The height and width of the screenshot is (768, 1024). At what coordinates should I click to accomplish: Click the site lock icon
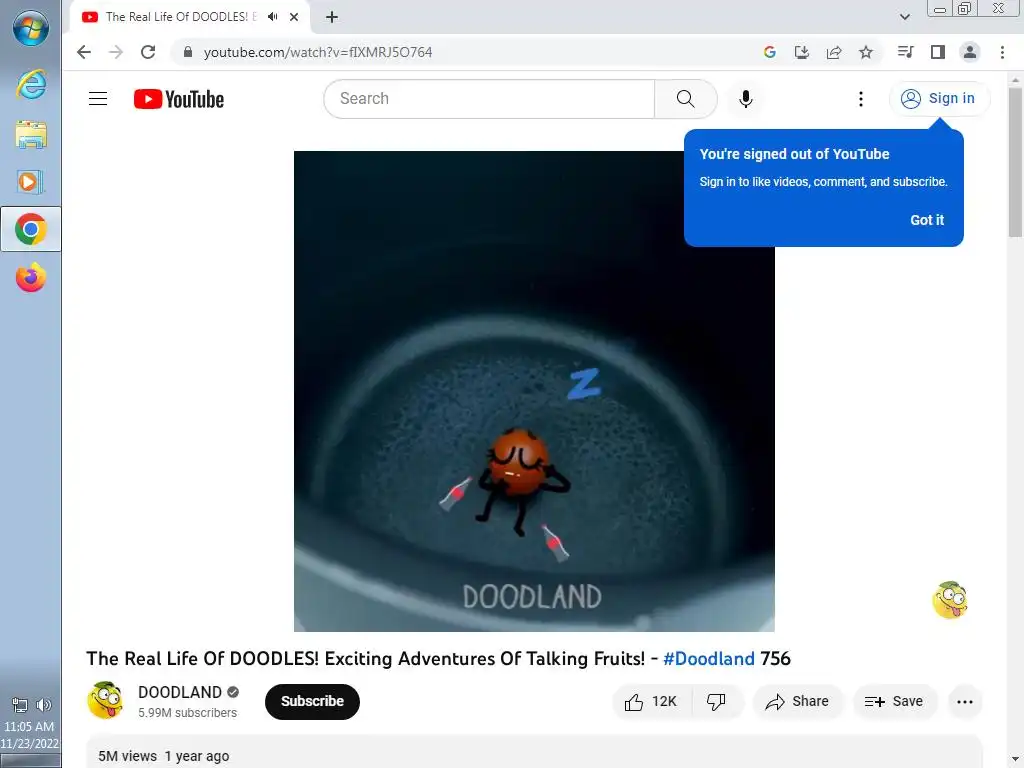187,52
